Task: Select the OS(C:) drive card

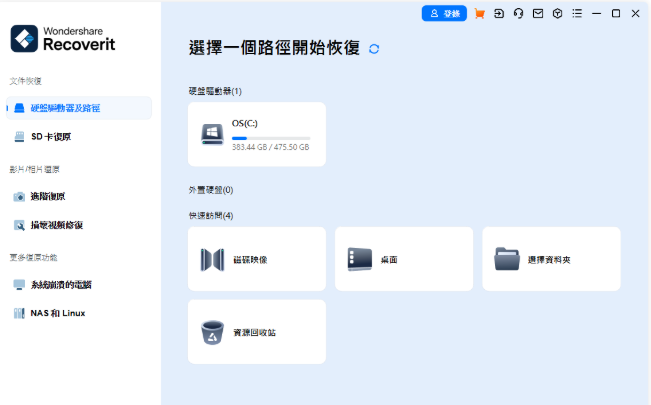Action: 257,134
